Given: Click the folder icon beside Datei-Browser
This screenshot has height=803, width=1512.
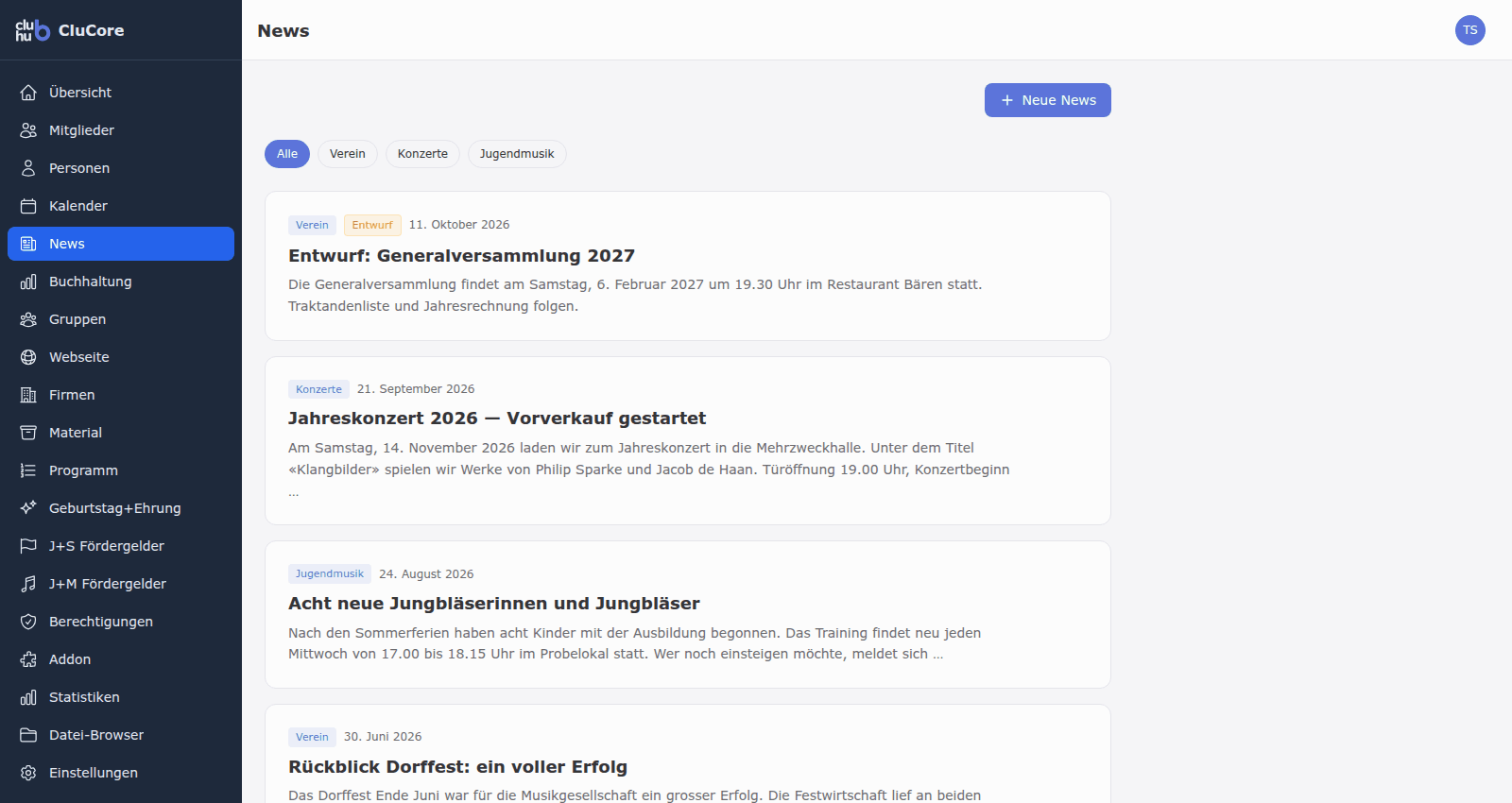Looking at the screenshot, I should point(28,735).
